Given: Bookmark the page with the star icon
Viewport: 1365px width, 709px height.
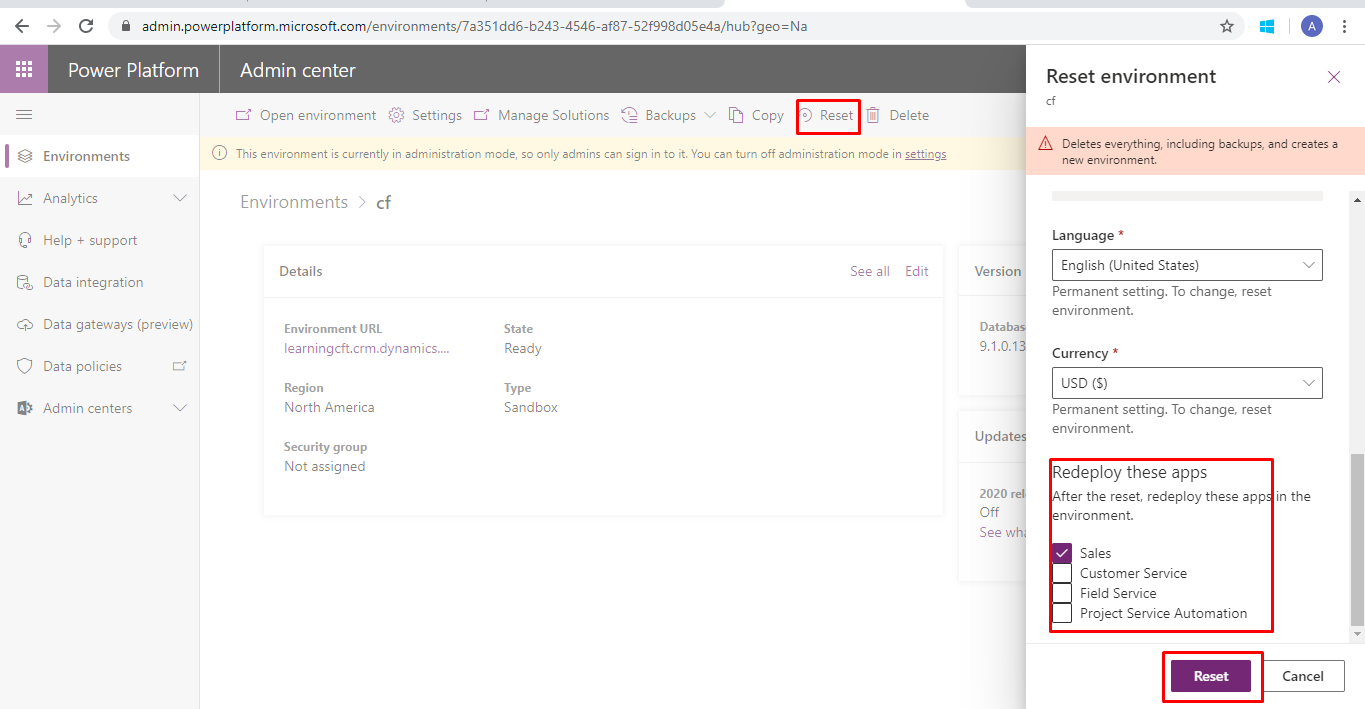Looking at the screenshot, I should point(1227,26).
